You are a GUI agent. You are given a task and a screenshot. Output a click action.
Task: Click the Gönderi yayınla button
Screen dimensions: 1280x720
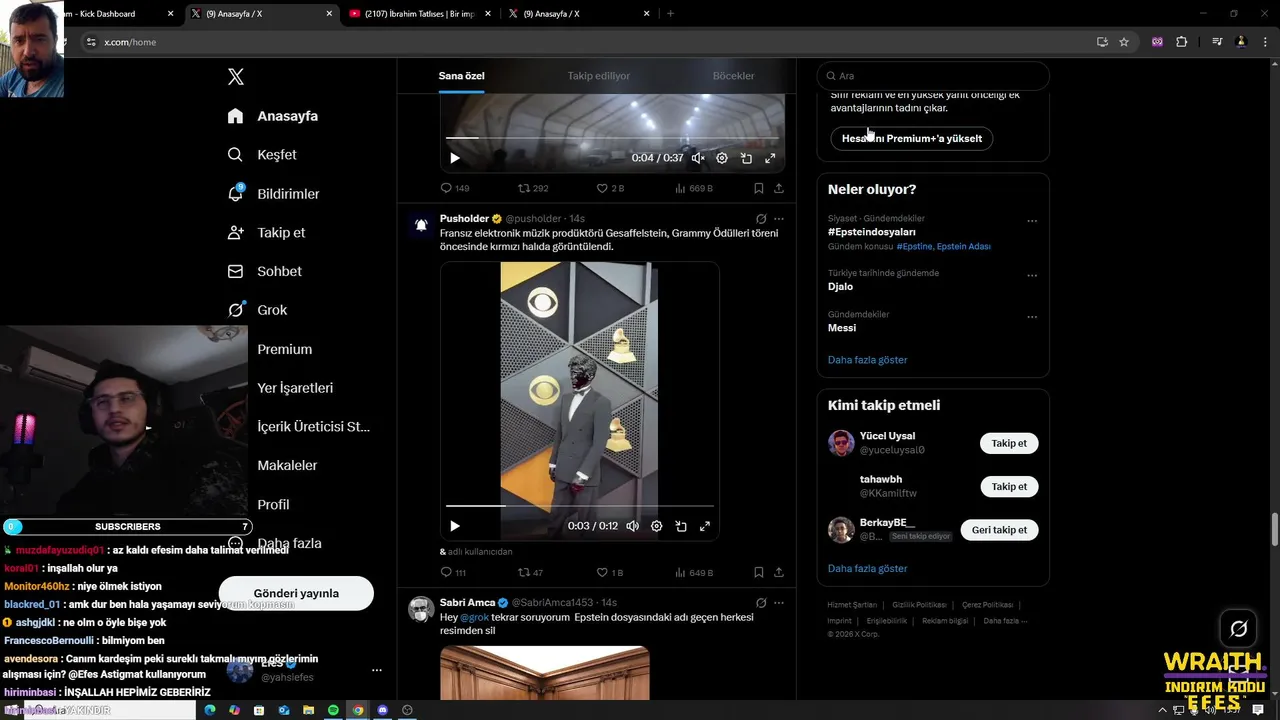tap(296, 593)
